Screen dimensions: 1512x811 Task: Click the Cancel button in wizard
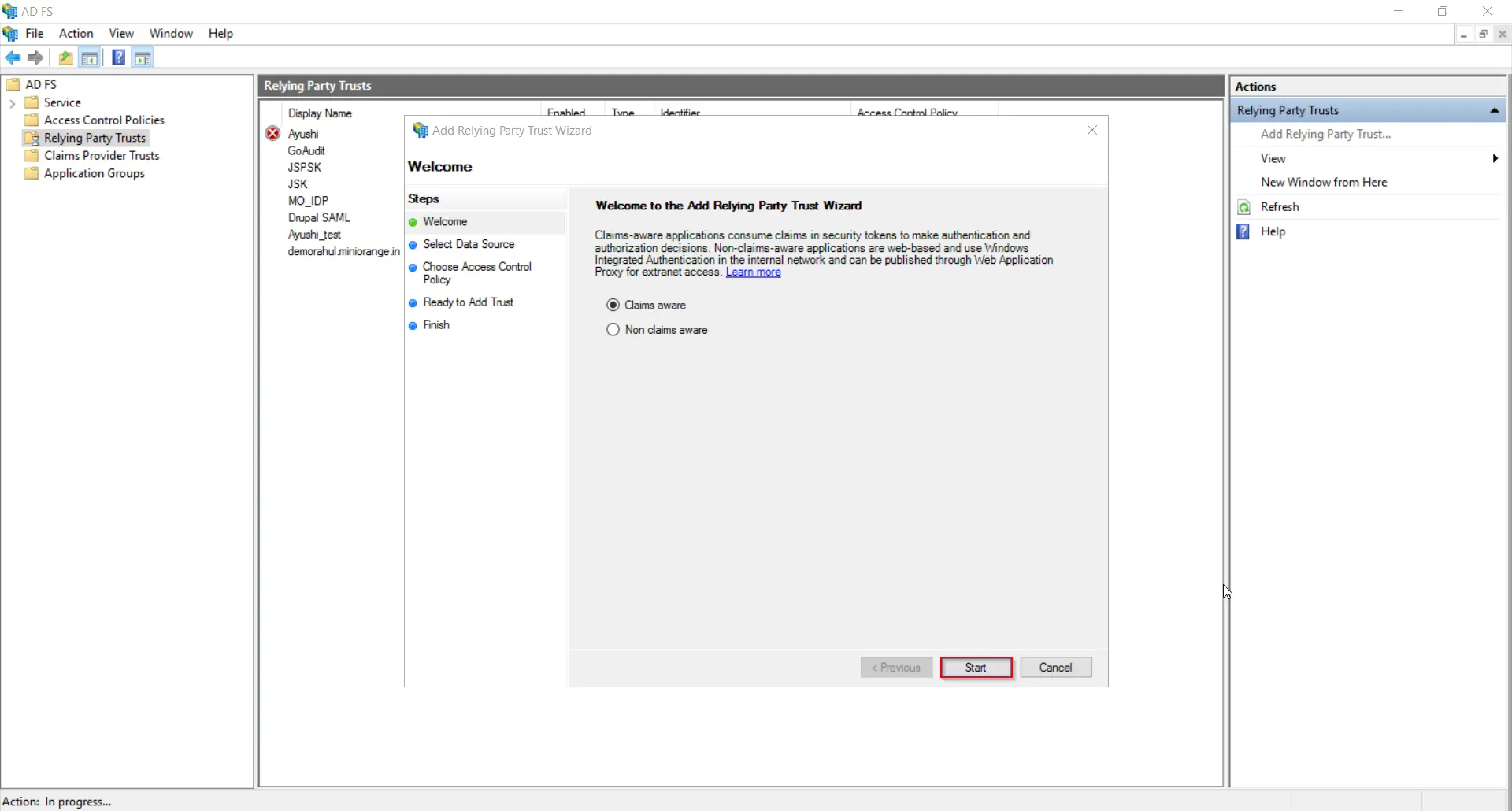tap(1056, 668)
